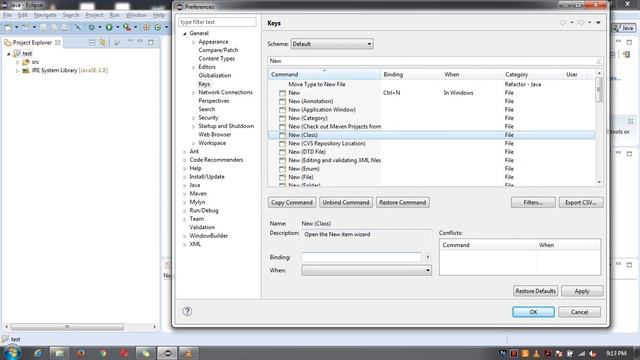Click the Debug bug icon in Eclipse toolbar
This screenshot has width=640, height=360.
pos(91,27)
